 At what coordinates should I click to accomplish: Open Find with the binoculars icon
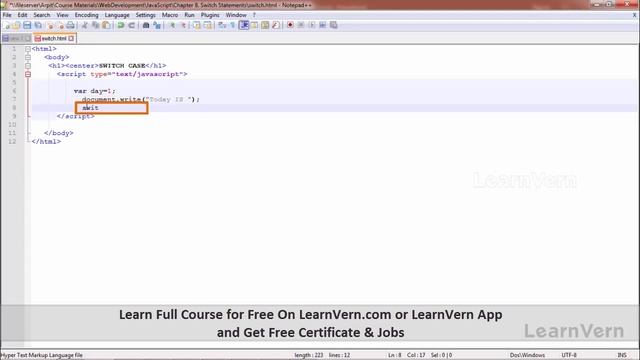click(146, 25)
